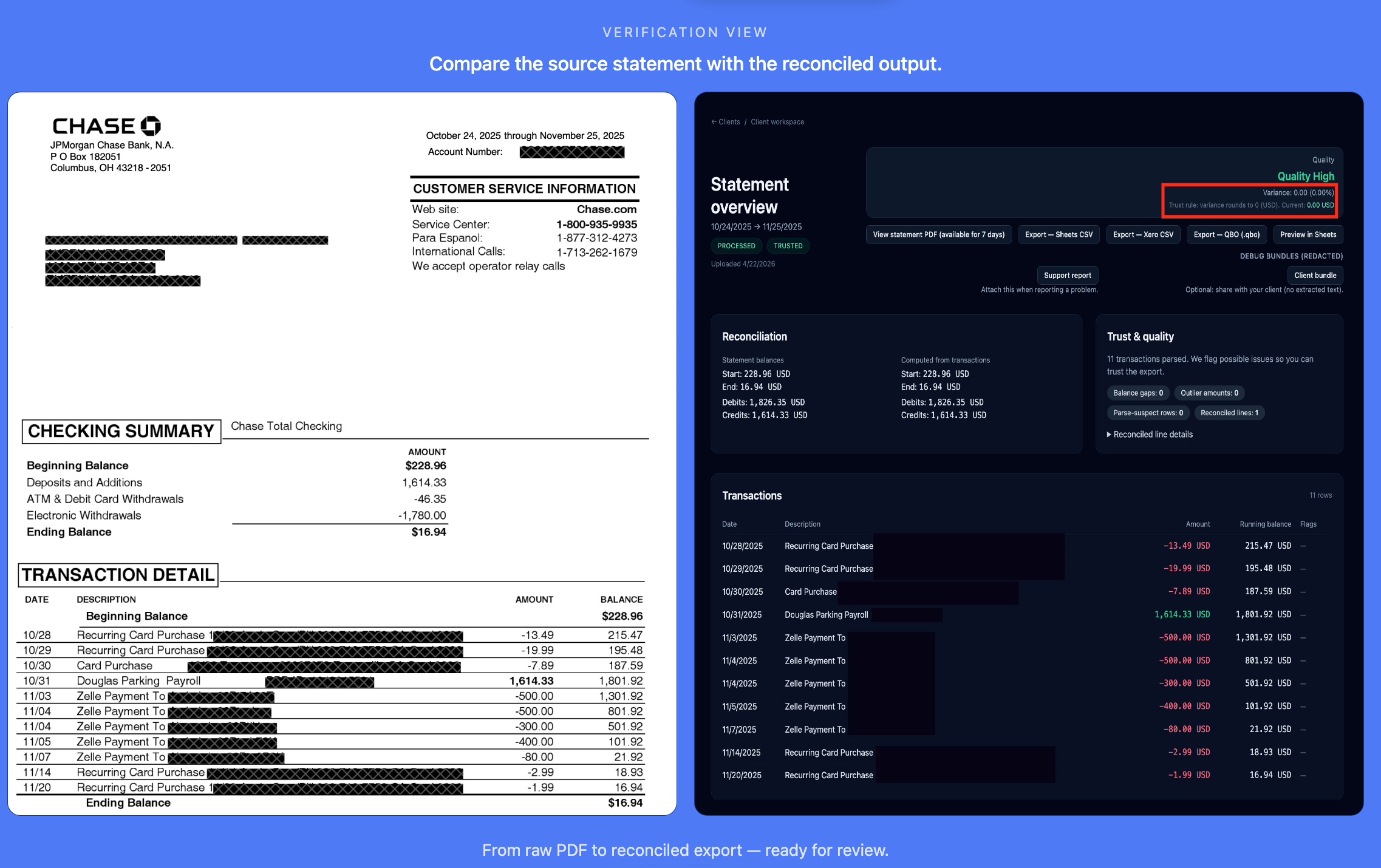The height and width of the screenshot is (868, 1381).
Task: Select the Reconciled lines: 1 chip
Action: pyautogui.click(x=1229, y=413)
